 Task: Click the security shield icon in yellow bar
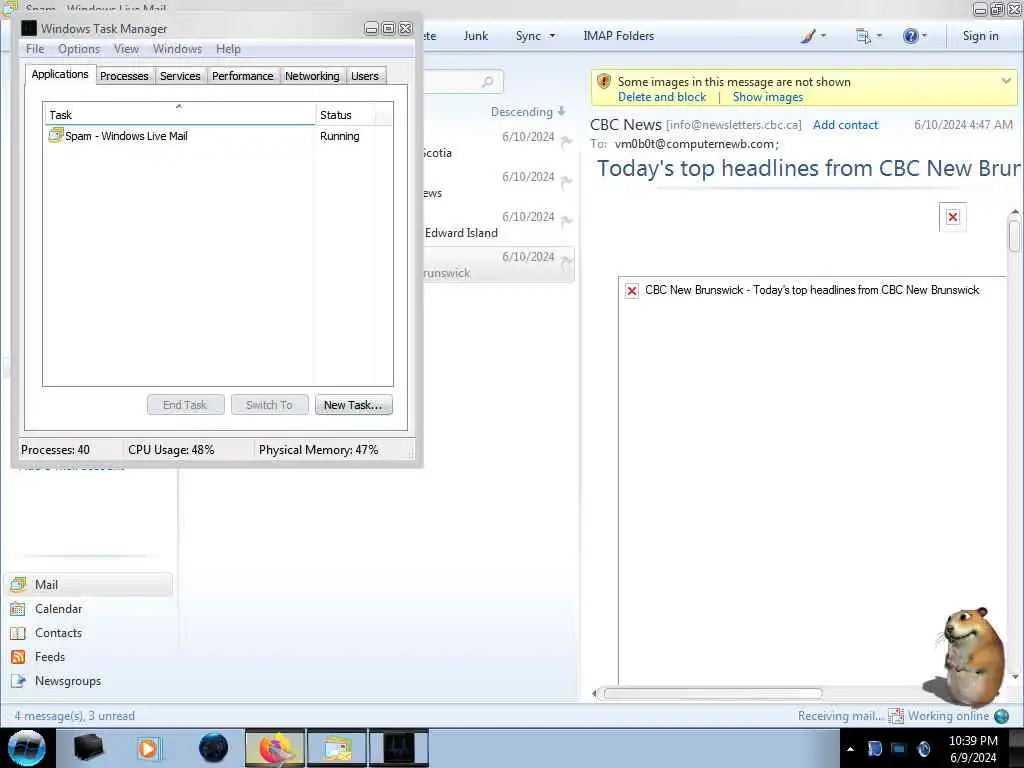coord(604,82)
